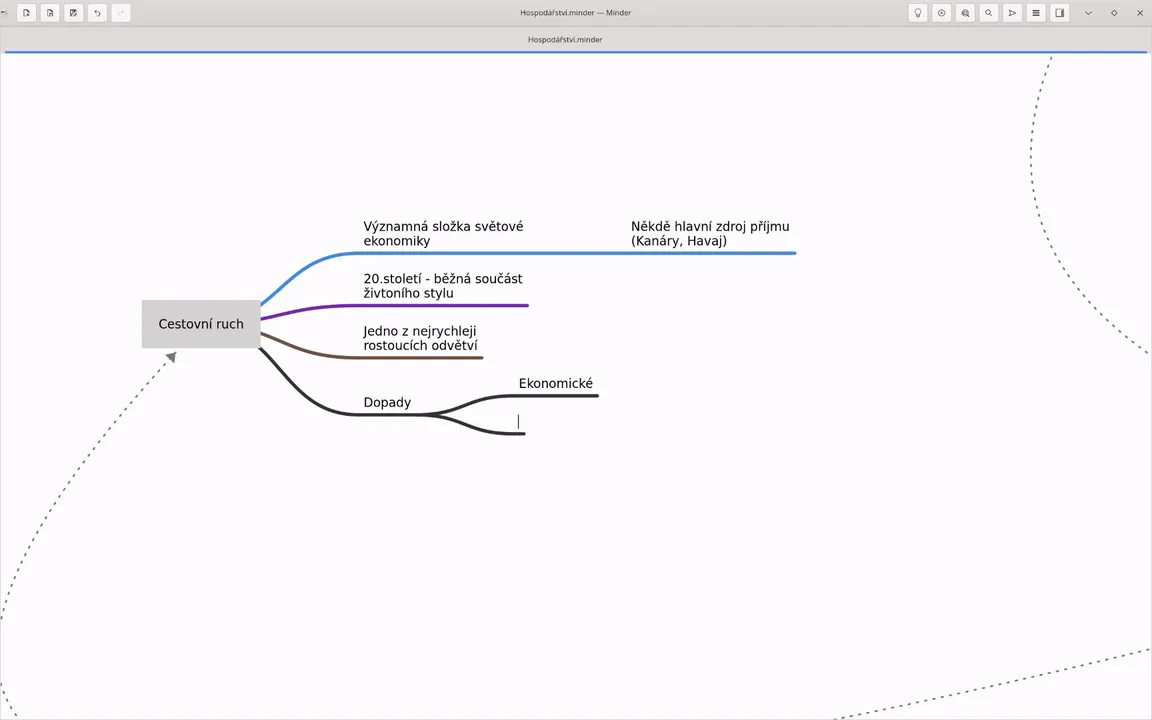
Task: Close the Minder window
Action: [x=1140, y=12]
